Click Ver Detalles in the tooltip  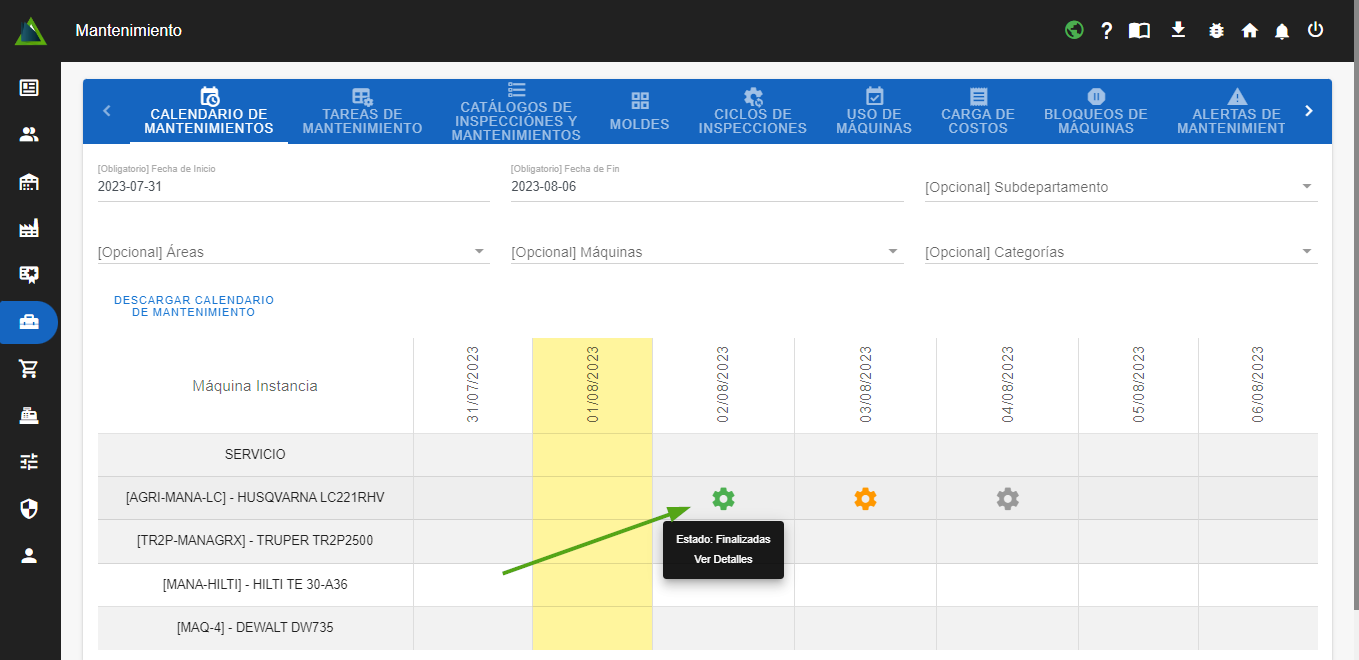(x=723, y=559)
